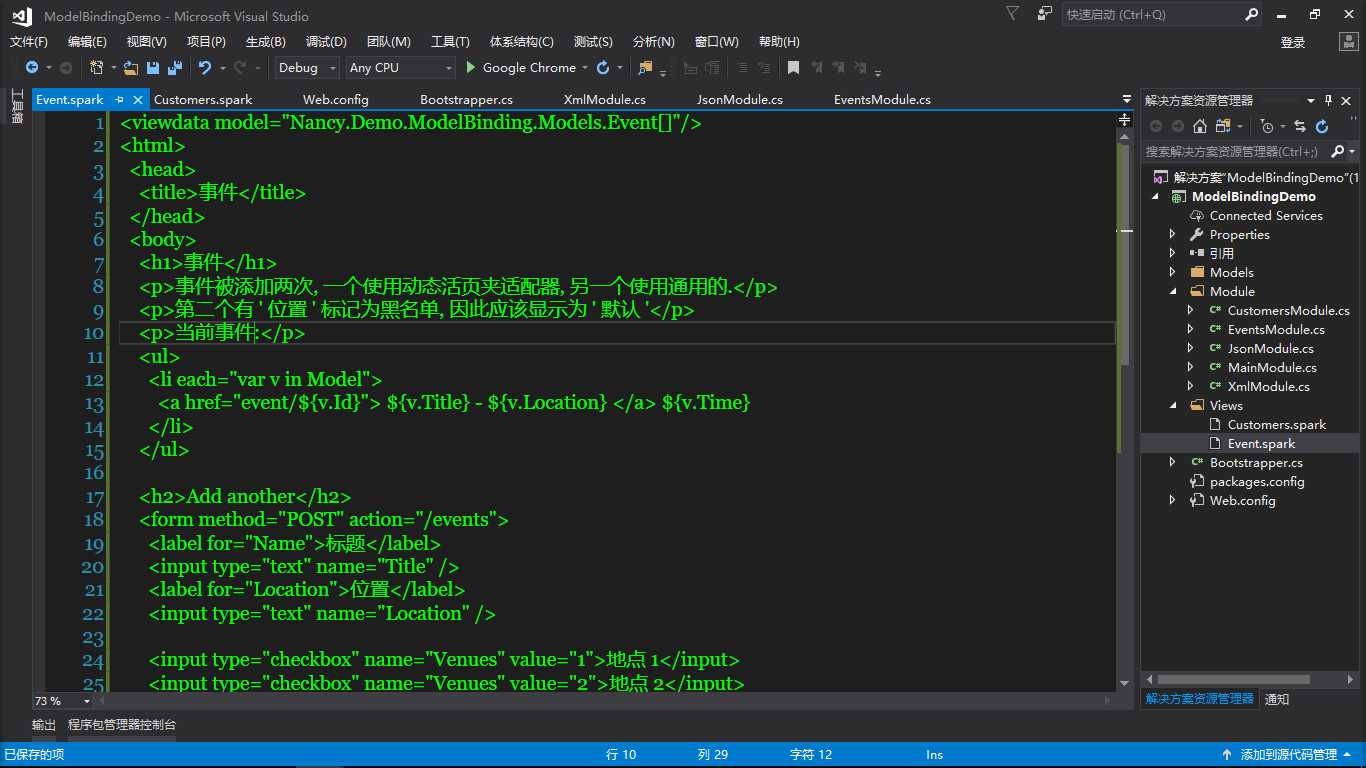Image resolution: width=1366 pixels, height=768 pixels.
Task: Select packages.config in Solution Explorer
Action: (1257, 482)
